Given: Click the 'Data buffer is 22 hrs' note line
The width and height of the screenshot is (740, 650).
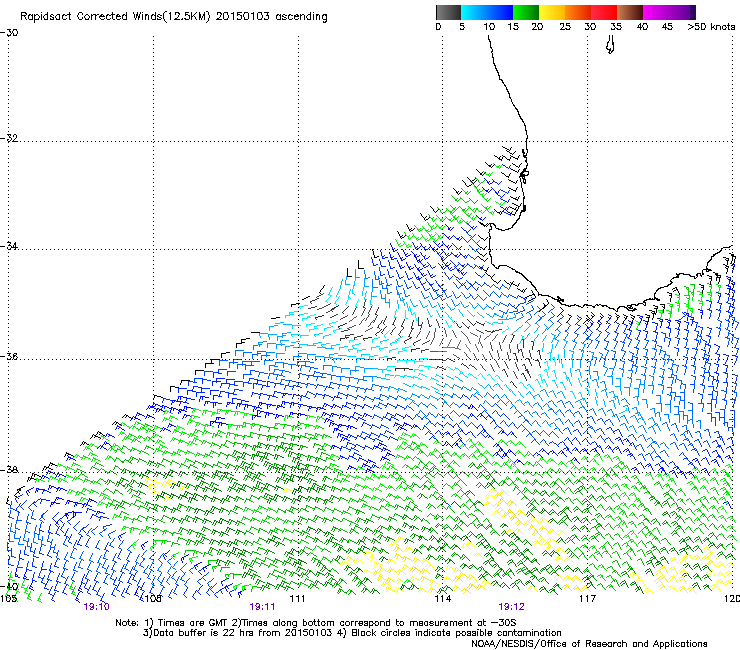Looking at the screenshot, I should click(x=352, y=633).
